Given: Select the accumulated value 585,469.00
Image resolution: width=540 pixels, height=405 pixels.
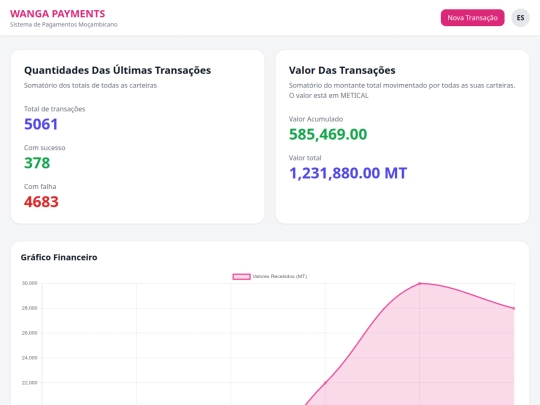Looking at the screenshot, I should [x=328, y=134].
